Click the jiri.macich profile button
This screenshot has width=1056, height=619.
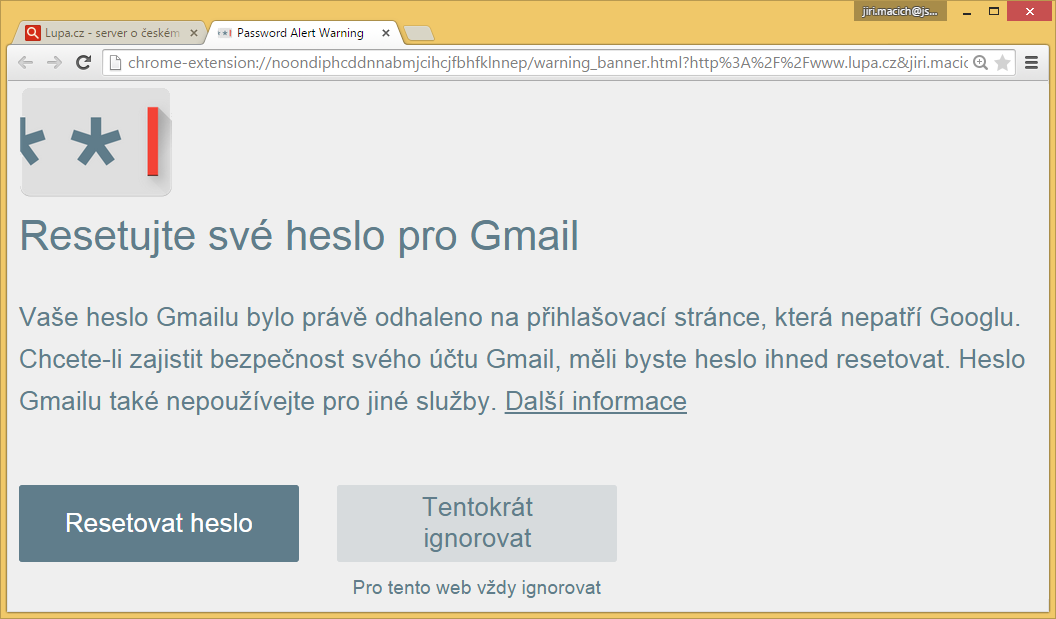click(x=899, y=11)
